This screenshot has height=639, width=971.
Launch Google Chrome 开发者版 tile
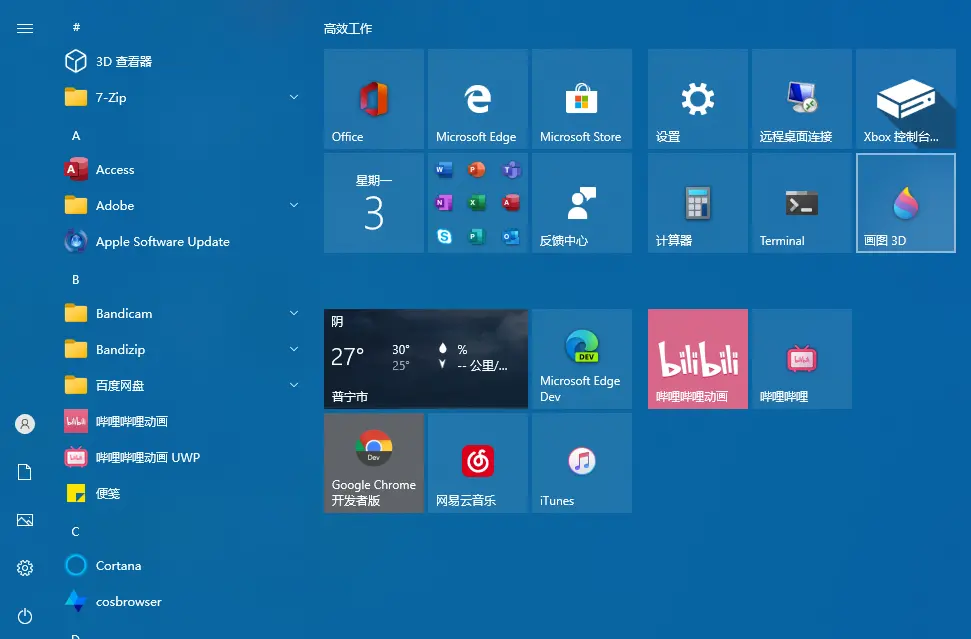[373, 463]
